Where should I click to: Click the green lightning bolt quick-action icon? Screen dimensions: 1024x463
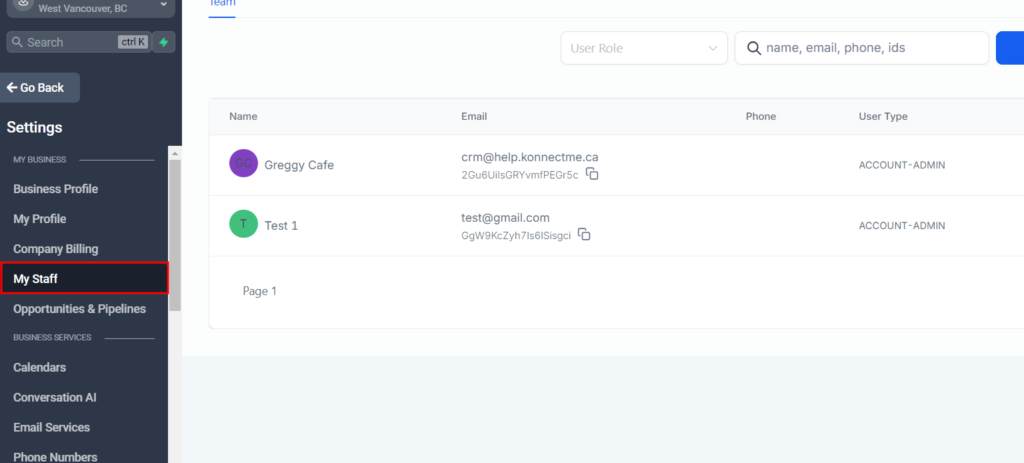coord(163,42)
